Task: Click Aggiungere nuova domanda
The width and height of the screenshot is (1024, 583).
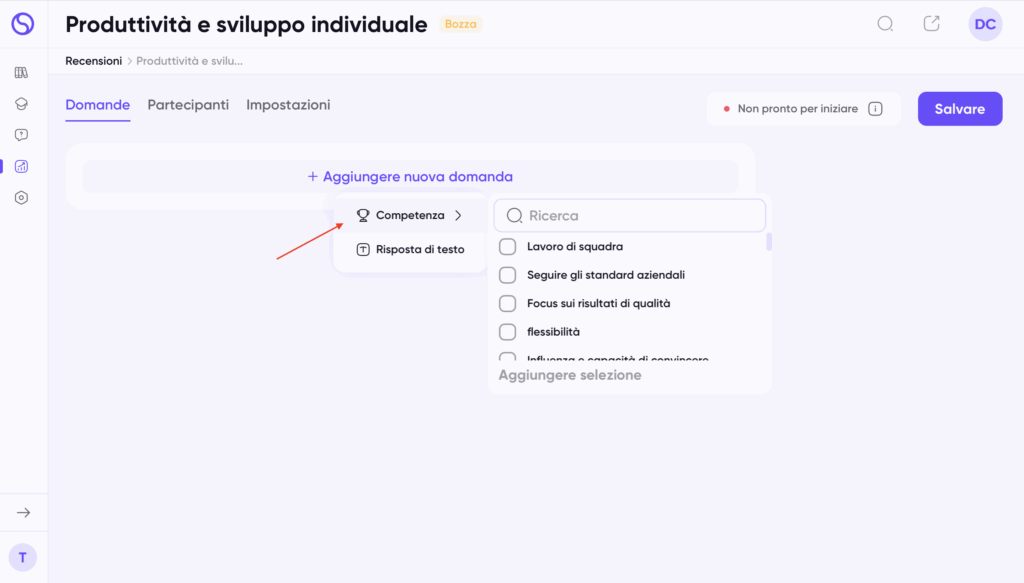Action: 410,177
